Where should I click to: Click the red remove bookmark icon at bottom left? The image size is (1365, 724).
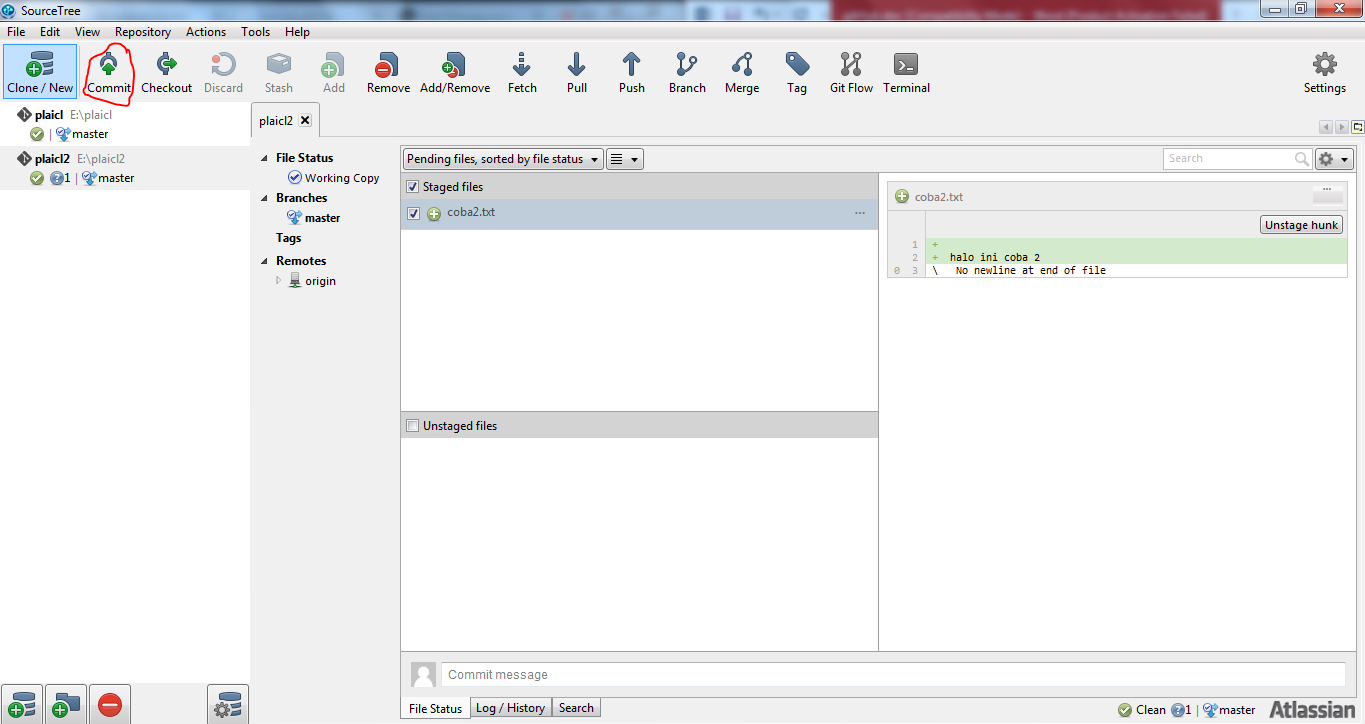point(110,705)
